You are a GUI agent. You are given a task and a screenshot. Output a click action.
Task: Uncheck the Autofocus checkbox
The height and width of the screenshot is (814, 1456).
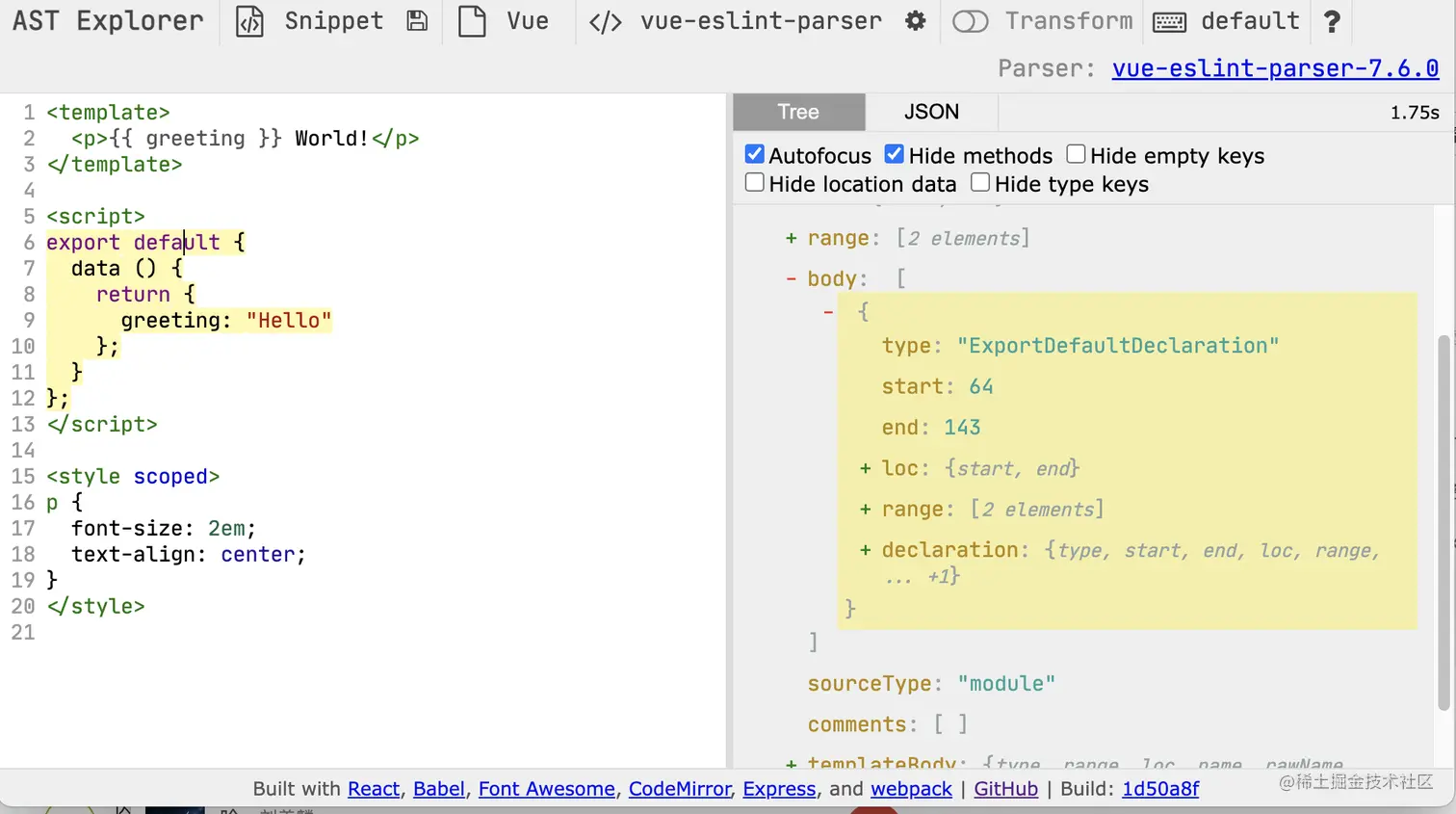(755, 154)
